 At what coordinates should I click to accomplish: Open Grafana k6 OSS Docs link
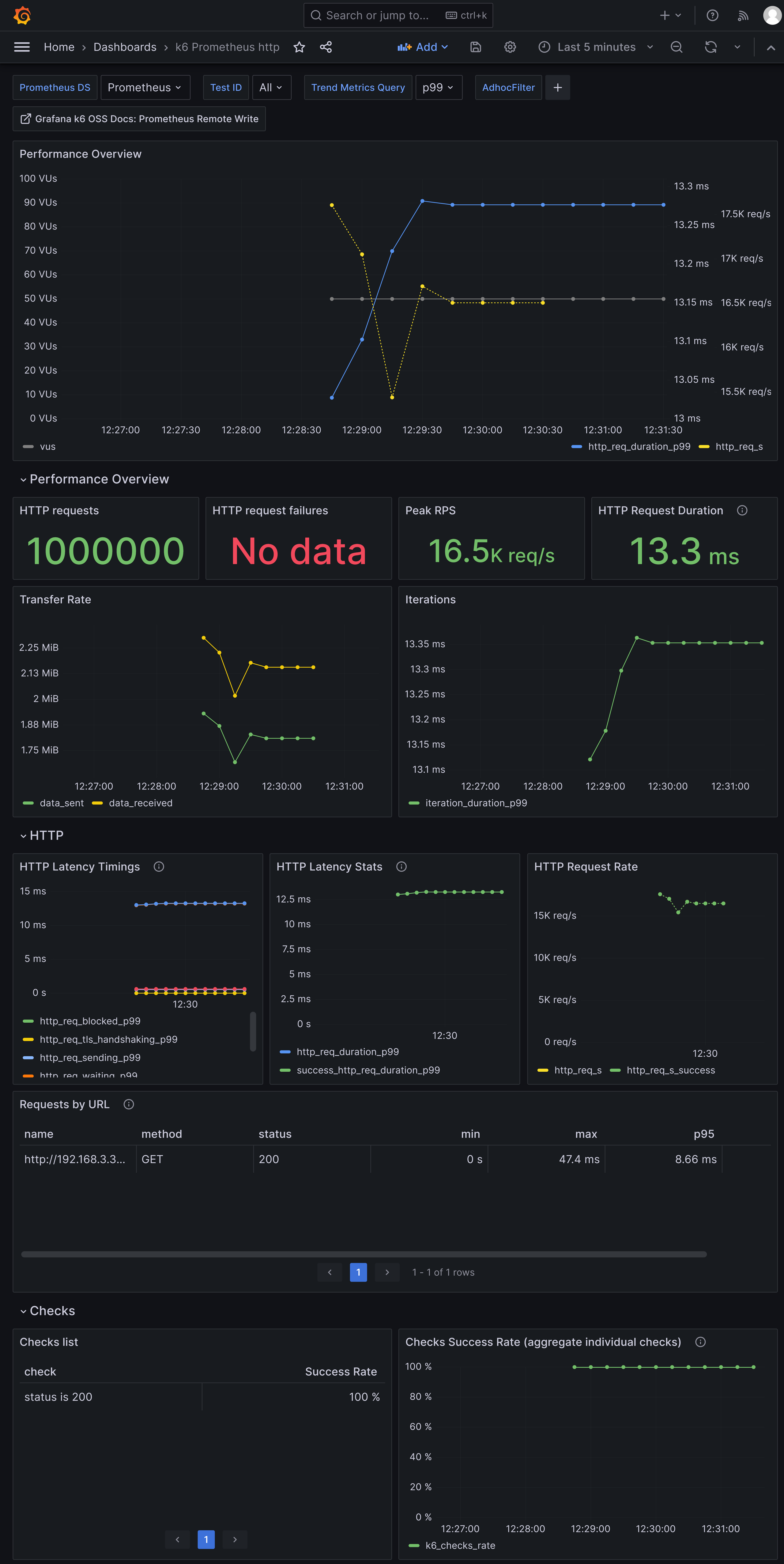point(139,119)
